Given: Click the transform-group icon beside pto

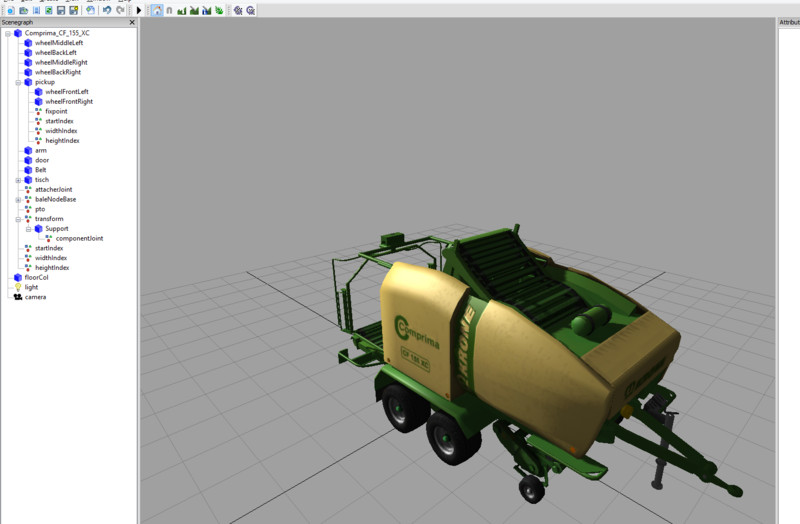Looking at the screenshot, I should coord(28,209).
